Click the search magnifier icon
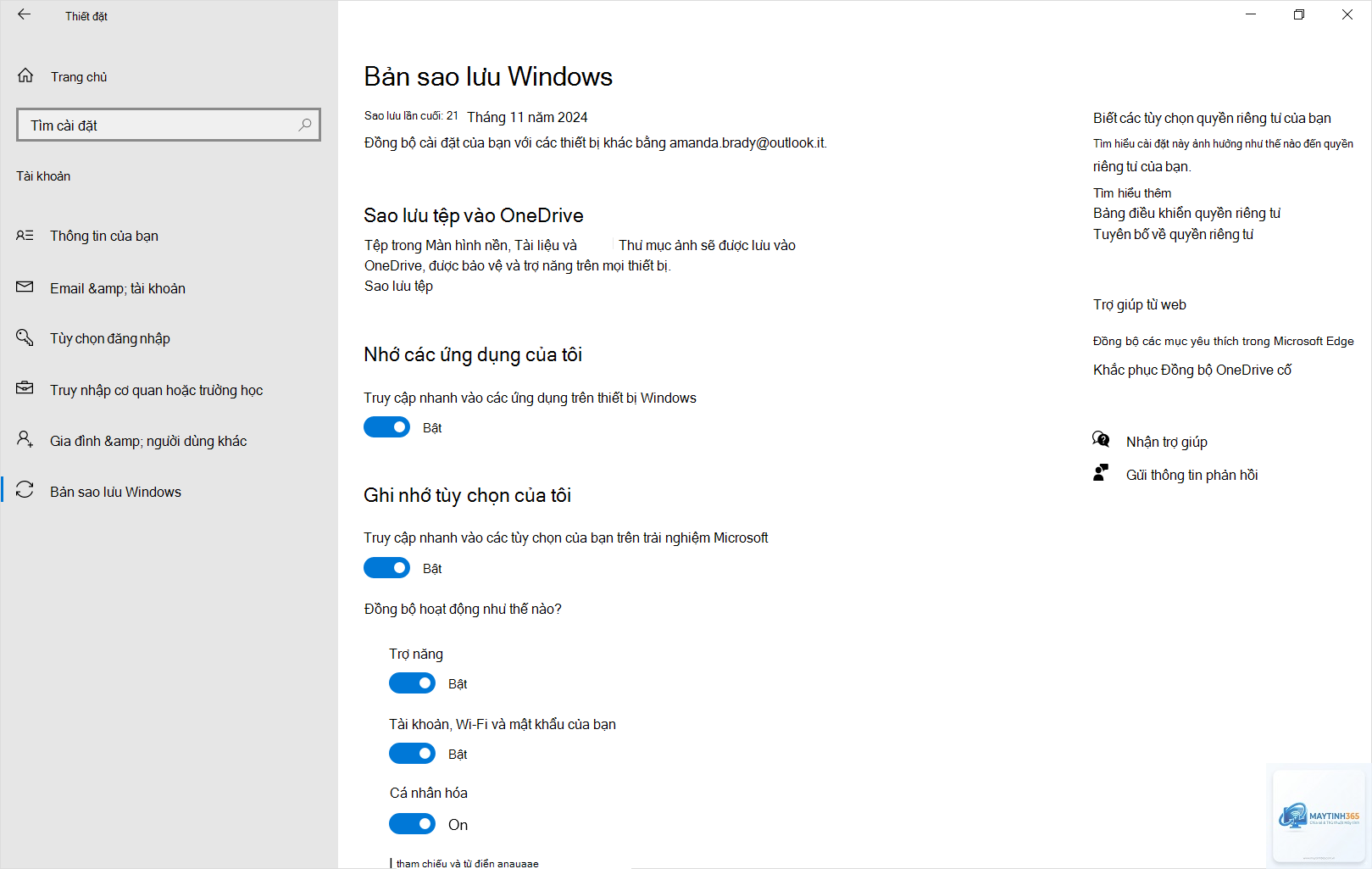The width and height of the screenshot is (1372, 869). (x=305, y=125)
